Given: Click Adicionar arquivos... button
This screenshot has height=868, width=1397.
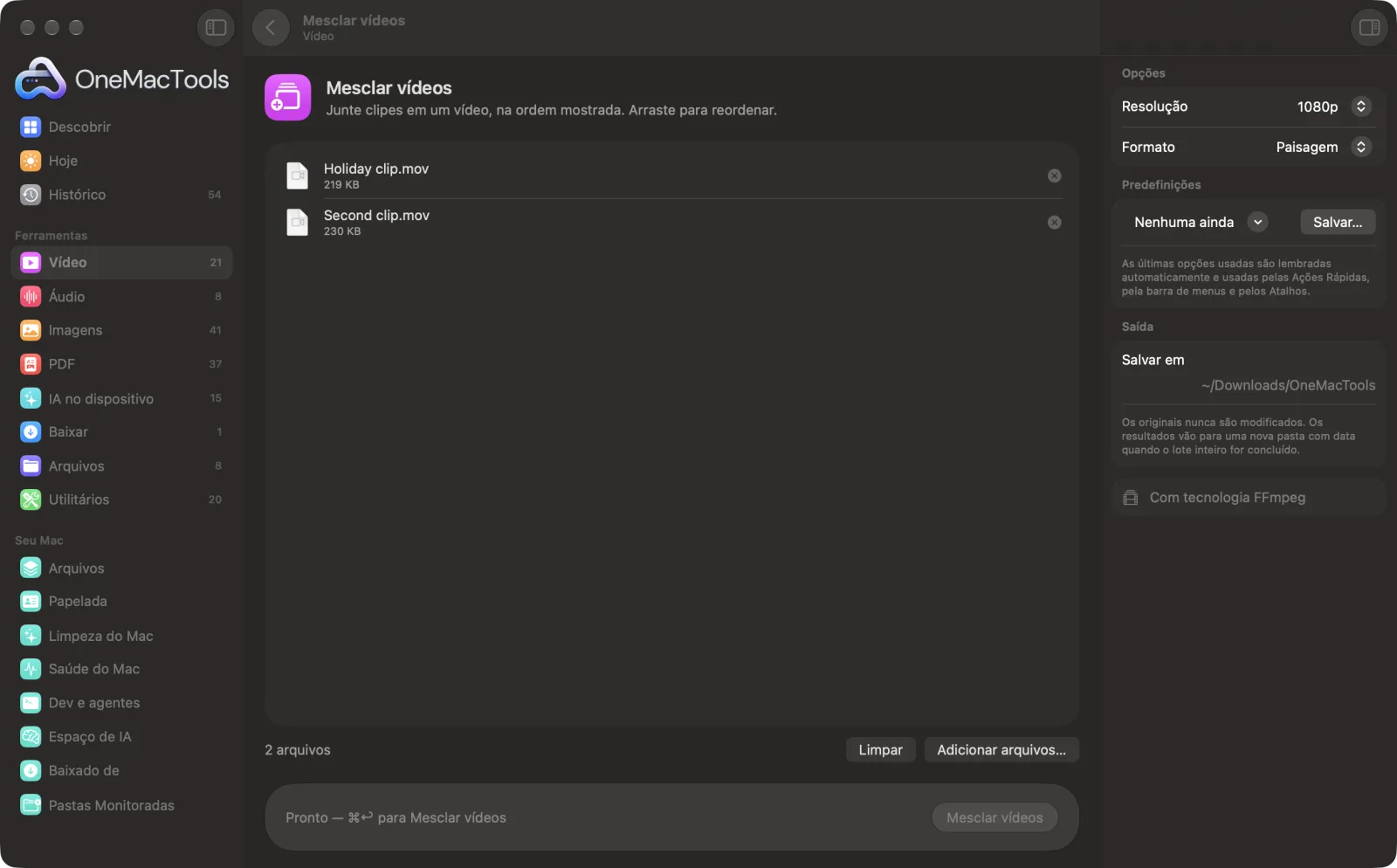Looking at the screenshot, I should coord(1001,750).
